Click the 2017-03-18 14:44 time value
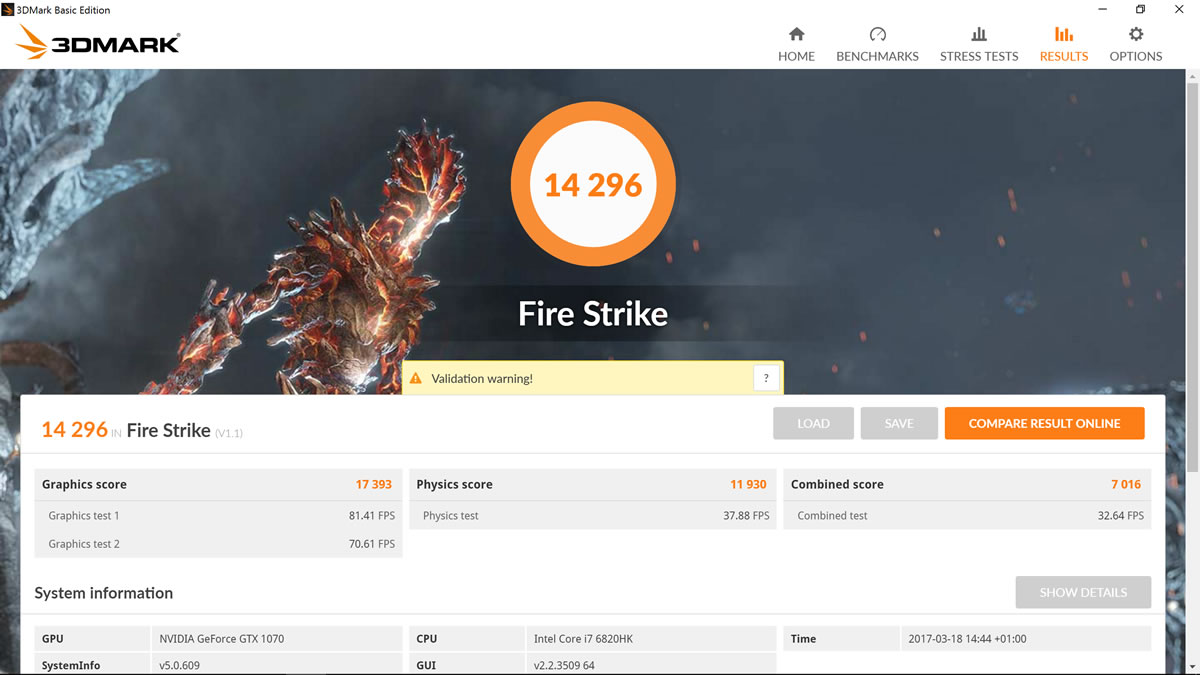 (x=967, y=639)
